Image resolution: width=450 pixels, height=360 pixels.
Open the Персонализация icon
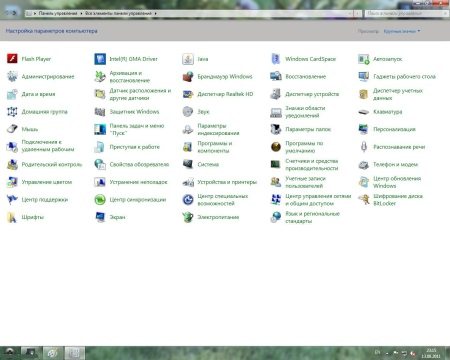coord(364,129)
